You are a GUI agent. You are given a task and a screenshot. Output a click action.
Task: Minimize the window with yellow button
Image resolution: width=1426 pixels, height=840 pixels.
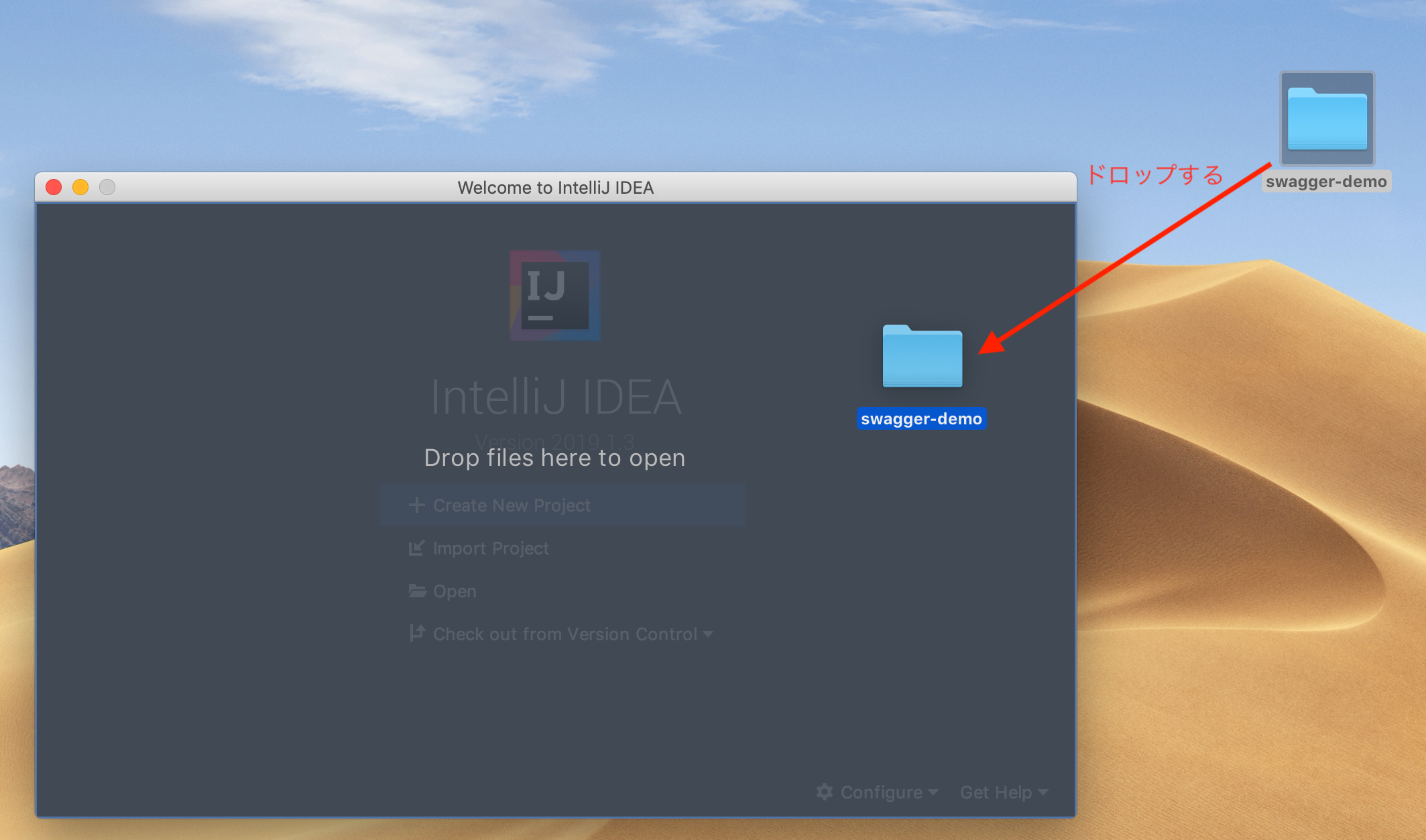80,187
